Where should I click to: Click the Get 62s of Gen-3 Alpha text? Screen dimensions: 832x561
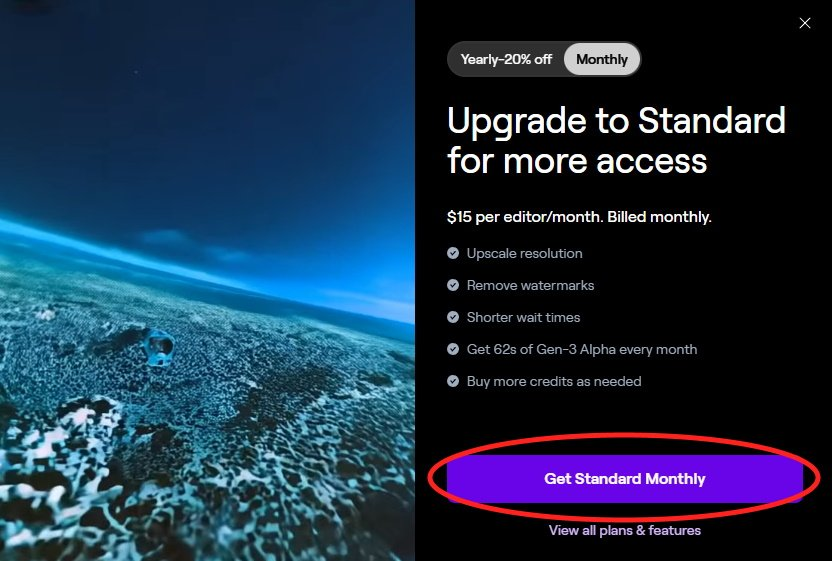pyautogui.click(x=582, y=349)
